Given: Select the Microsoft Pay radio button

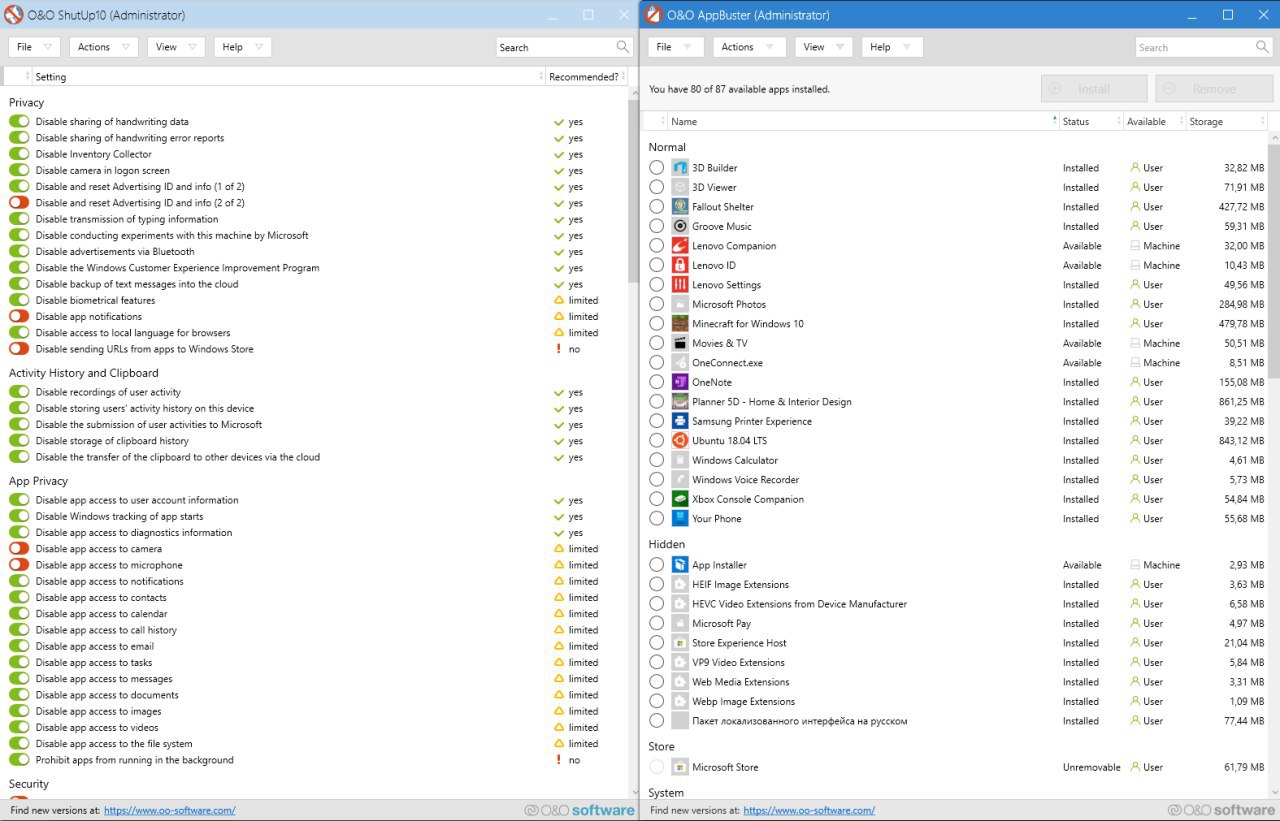Looking at the screenshot, I should click(656, 623).
